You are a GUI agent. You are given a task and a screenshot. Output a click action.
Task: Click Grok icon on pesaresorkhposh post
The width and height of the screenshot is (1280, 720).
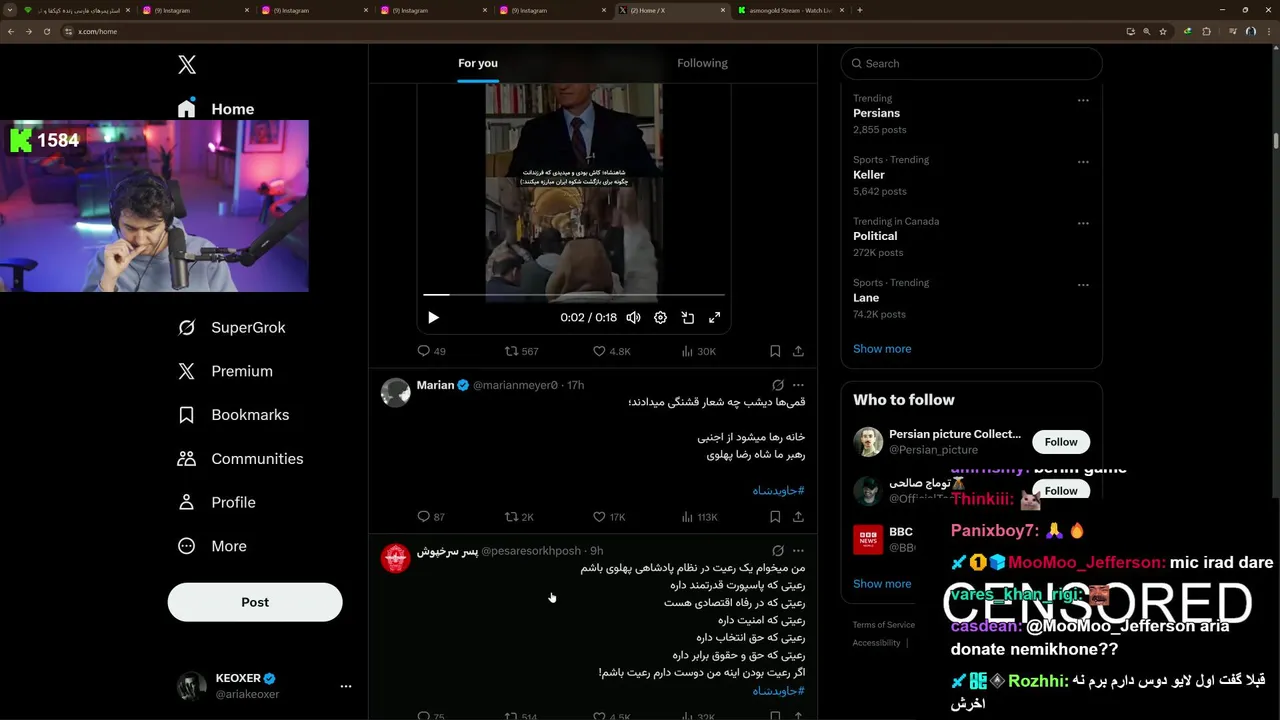coord(777,551)
